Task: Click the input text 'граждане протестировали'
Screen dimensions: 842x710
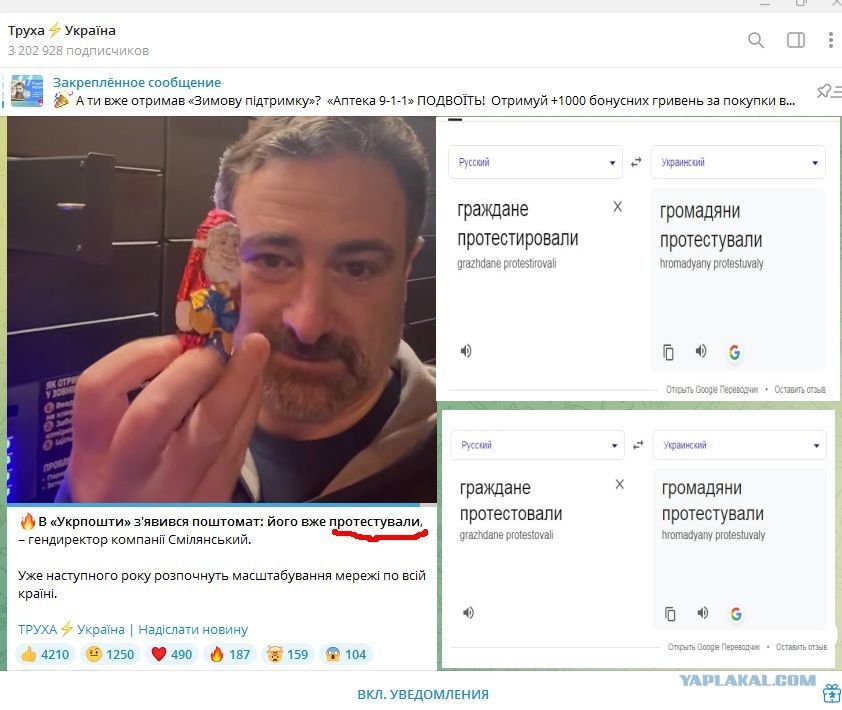Action: pos(518,223)
